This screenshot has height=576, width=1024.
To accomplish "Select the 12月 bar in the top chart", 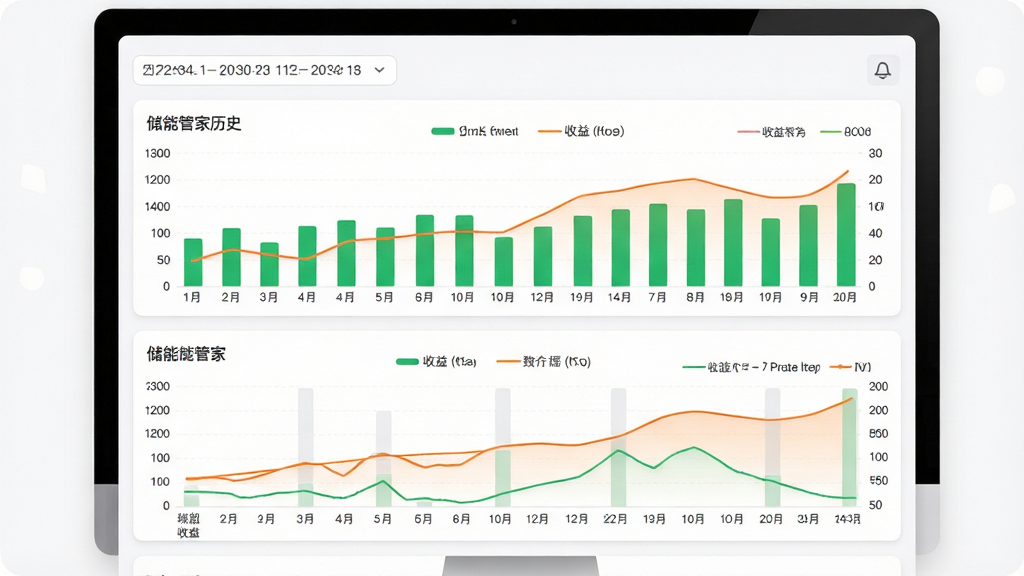I will point(543,257).
